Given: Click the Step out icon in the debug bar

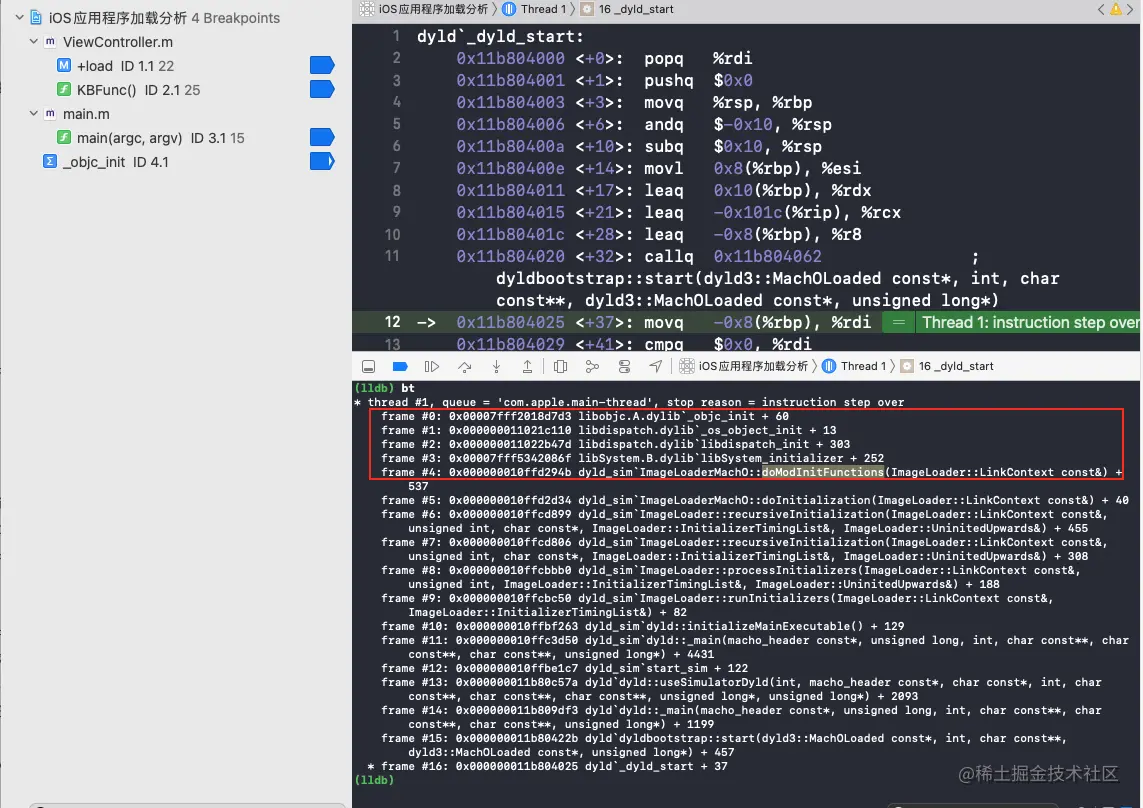Looking at the screenshot, I should pos(527,366).
